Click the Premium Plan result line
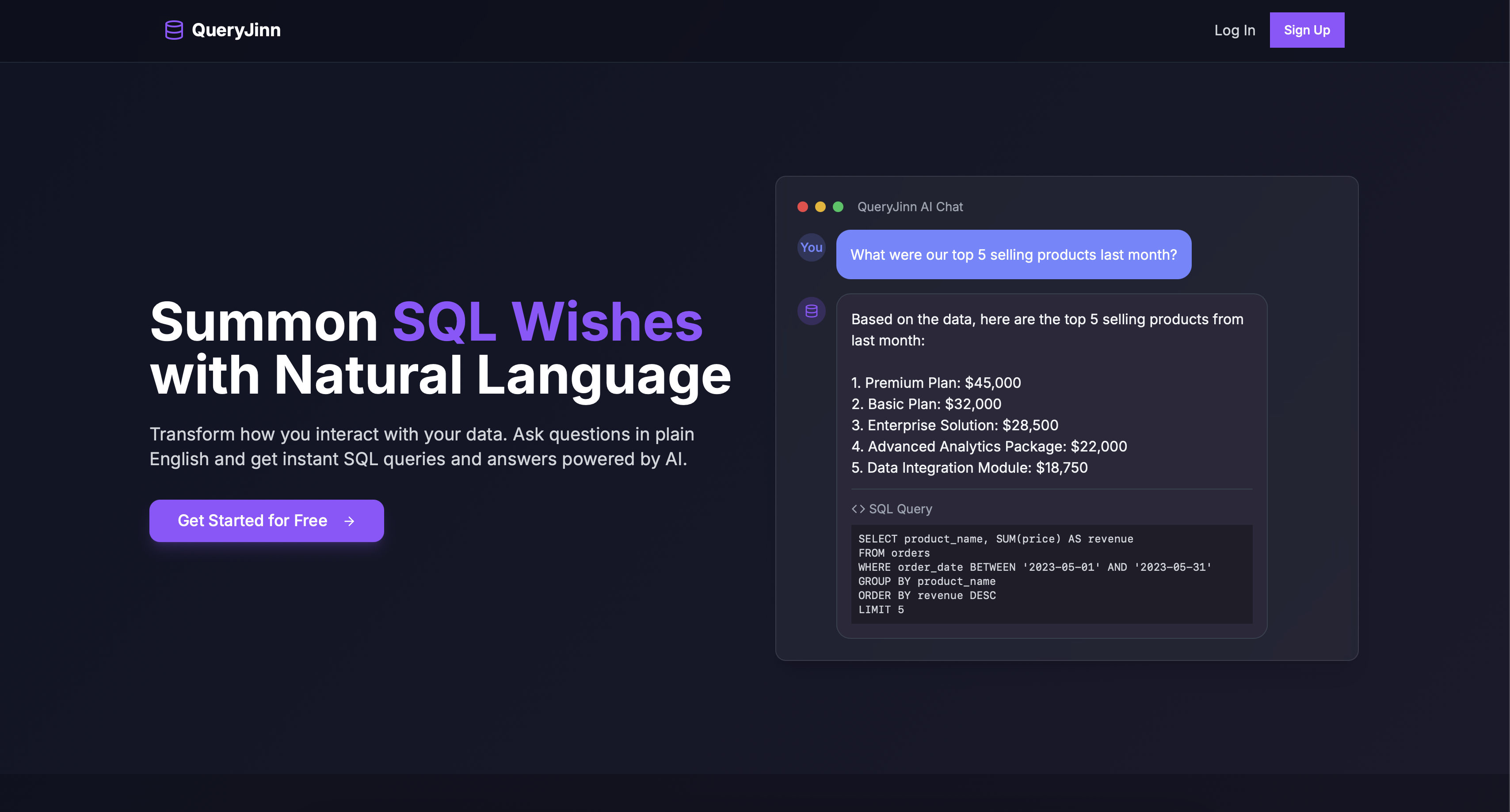The image size is (1510, 812). point(935,383)
